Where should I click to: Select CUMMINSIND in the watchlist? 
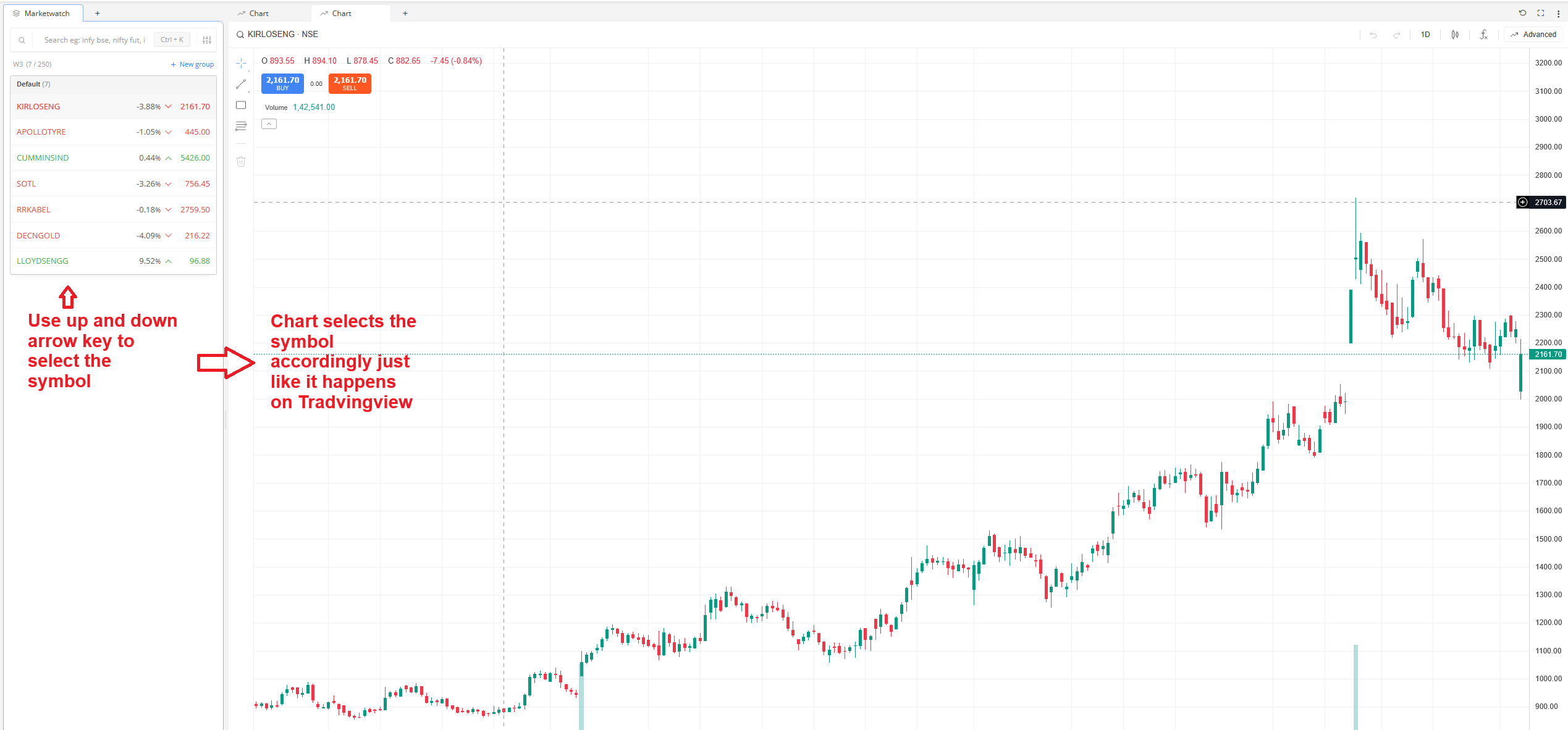[x=113, y=158]
